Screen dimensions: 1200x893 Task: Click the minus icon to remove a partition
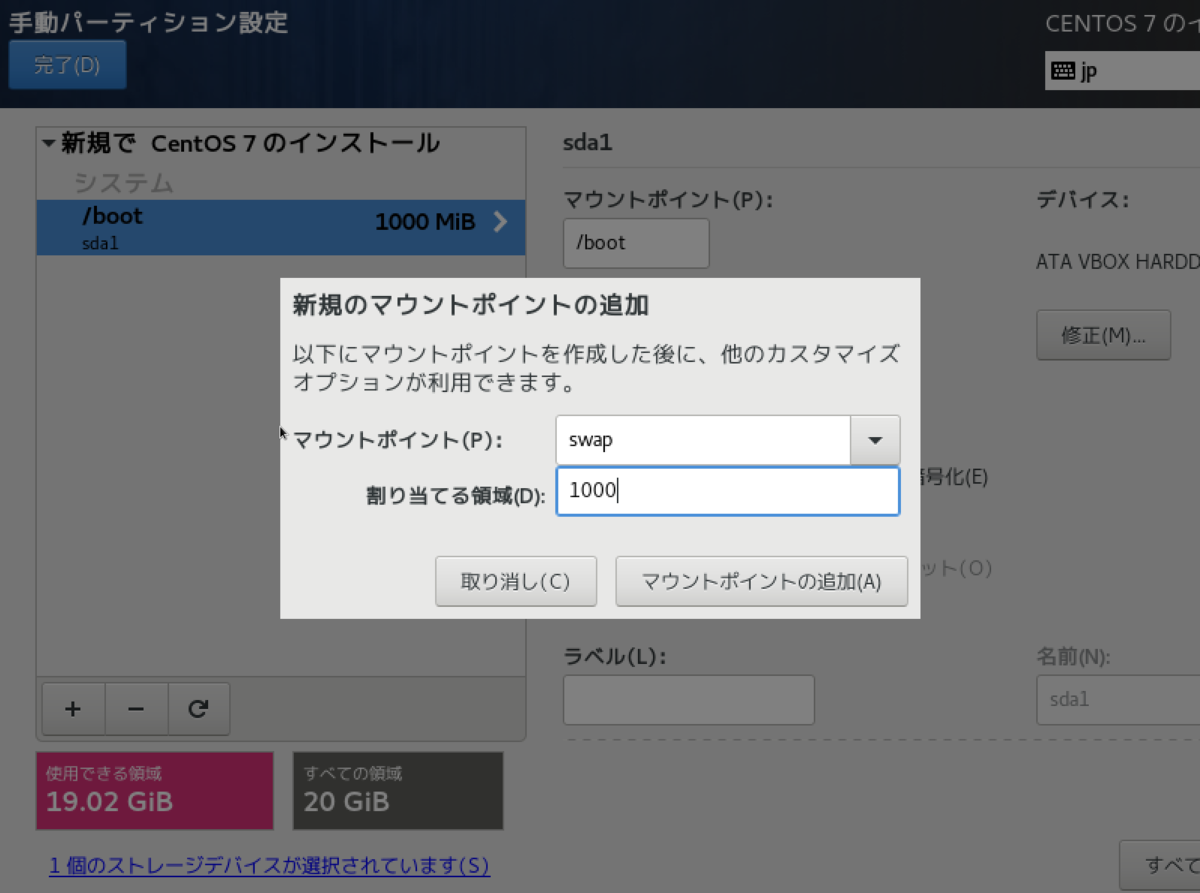(x=136, y=708)
